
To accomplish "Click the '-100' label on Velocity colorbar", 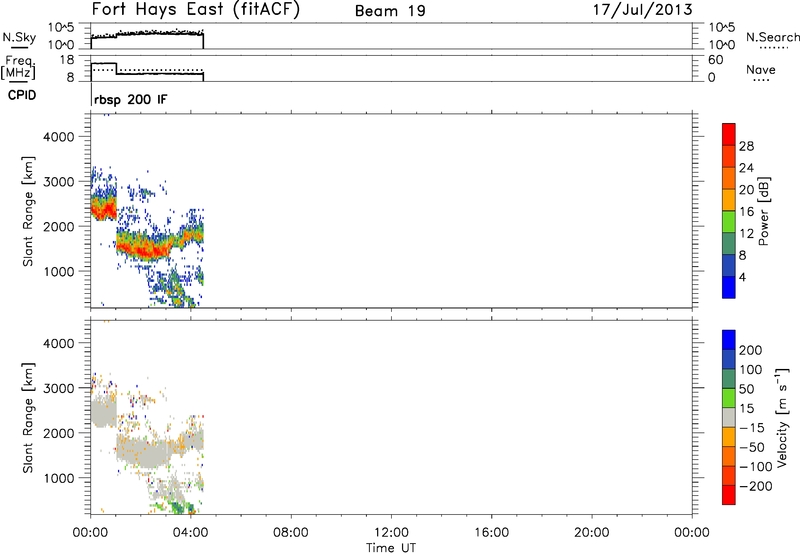I will 756,467.
